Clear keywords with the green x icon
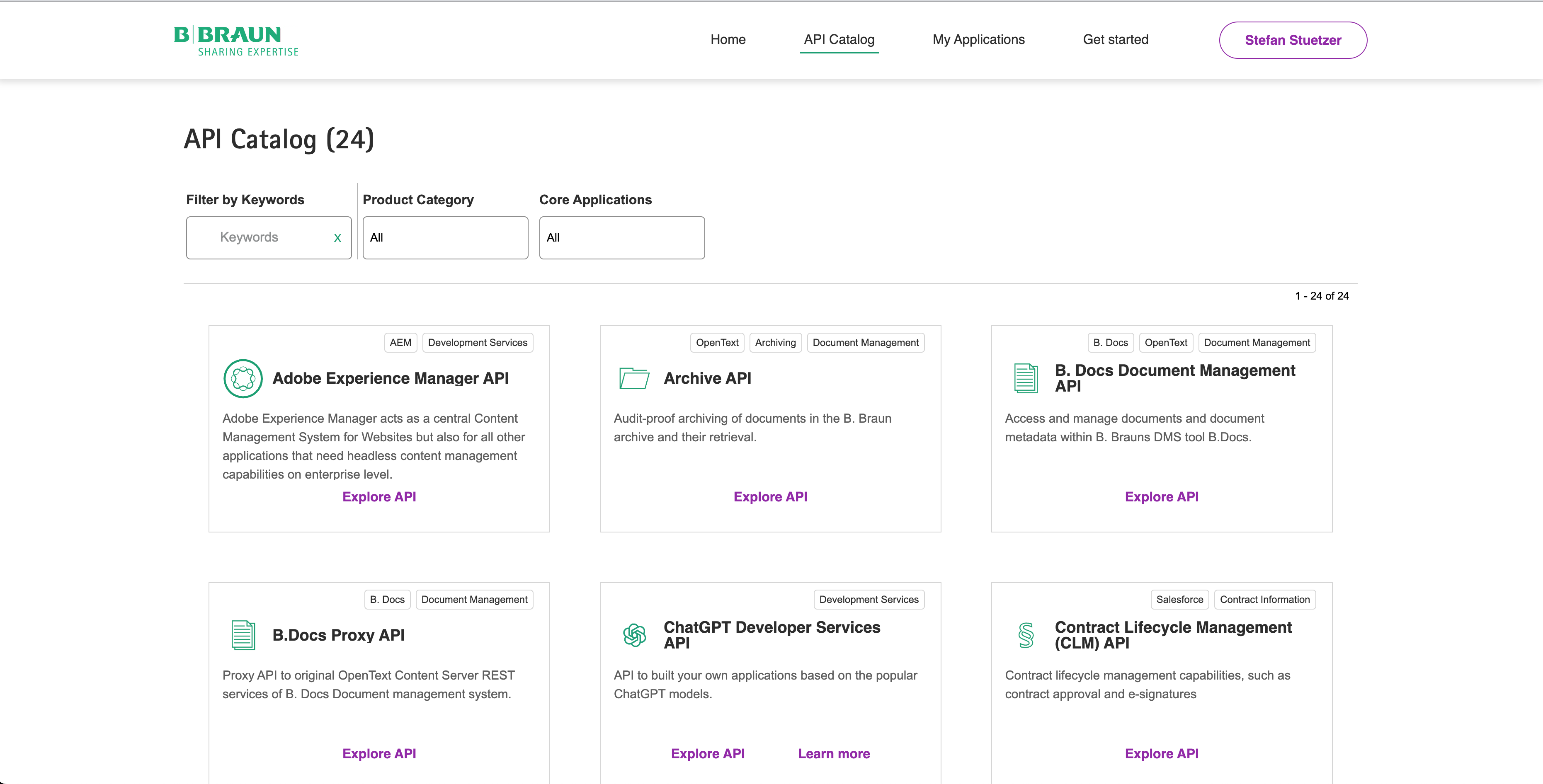 337,238
